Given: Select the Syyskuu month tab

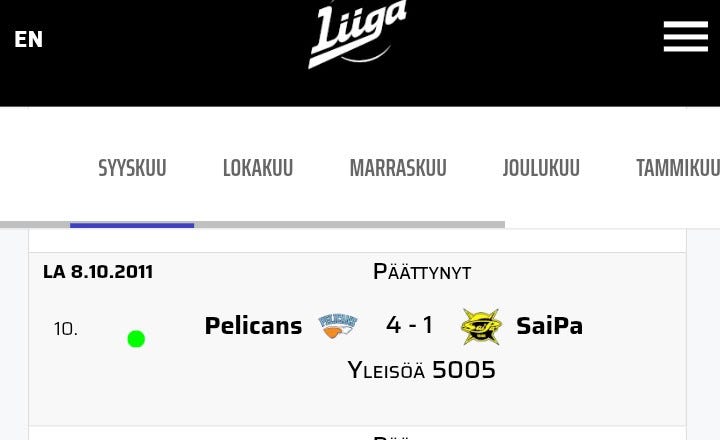Looking at the screenshot, I should click(x=132, y=168).
